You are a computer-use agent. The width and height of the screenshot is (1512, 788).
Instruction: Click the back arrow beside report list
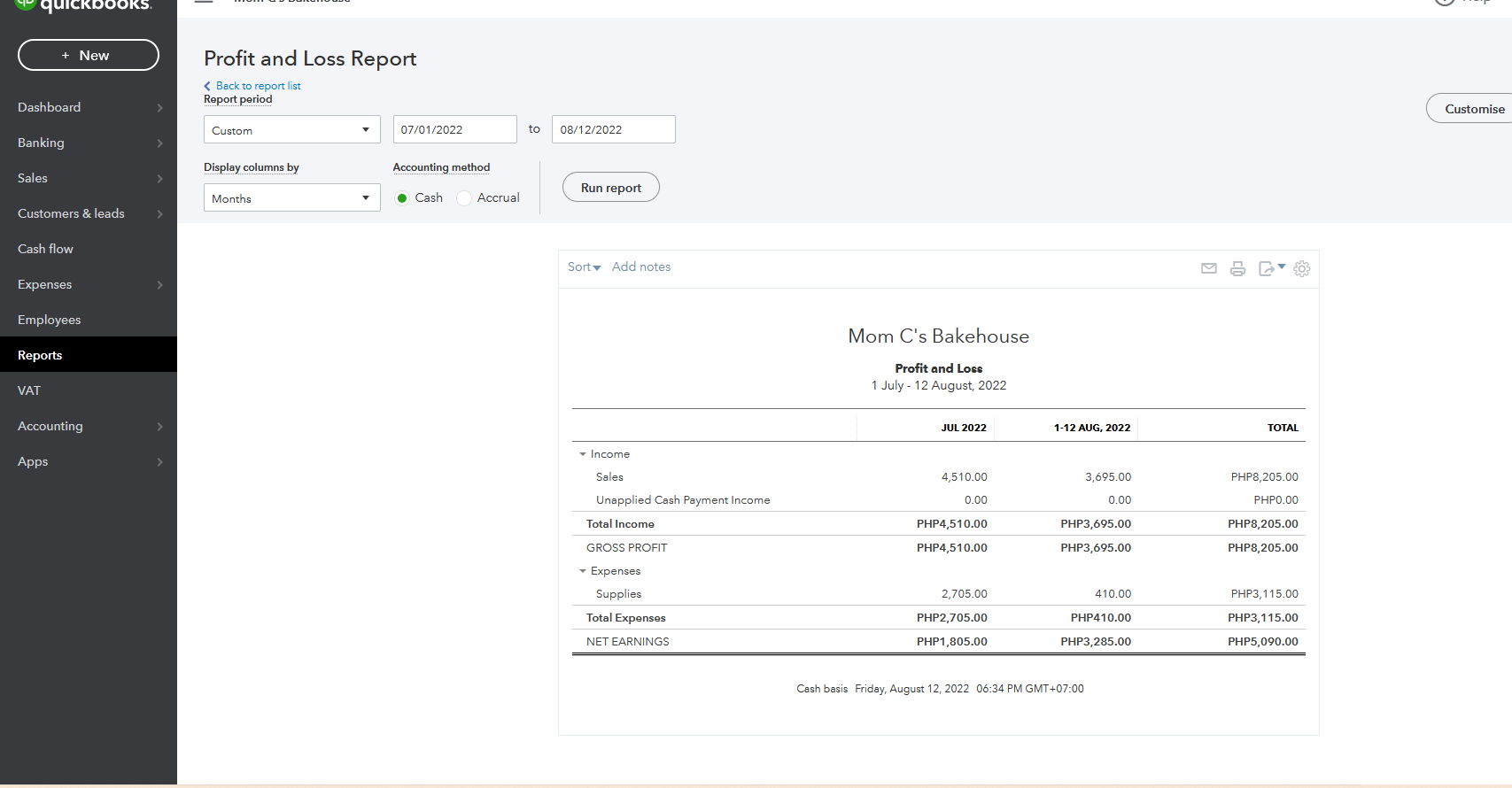click(x=207, y=86)
